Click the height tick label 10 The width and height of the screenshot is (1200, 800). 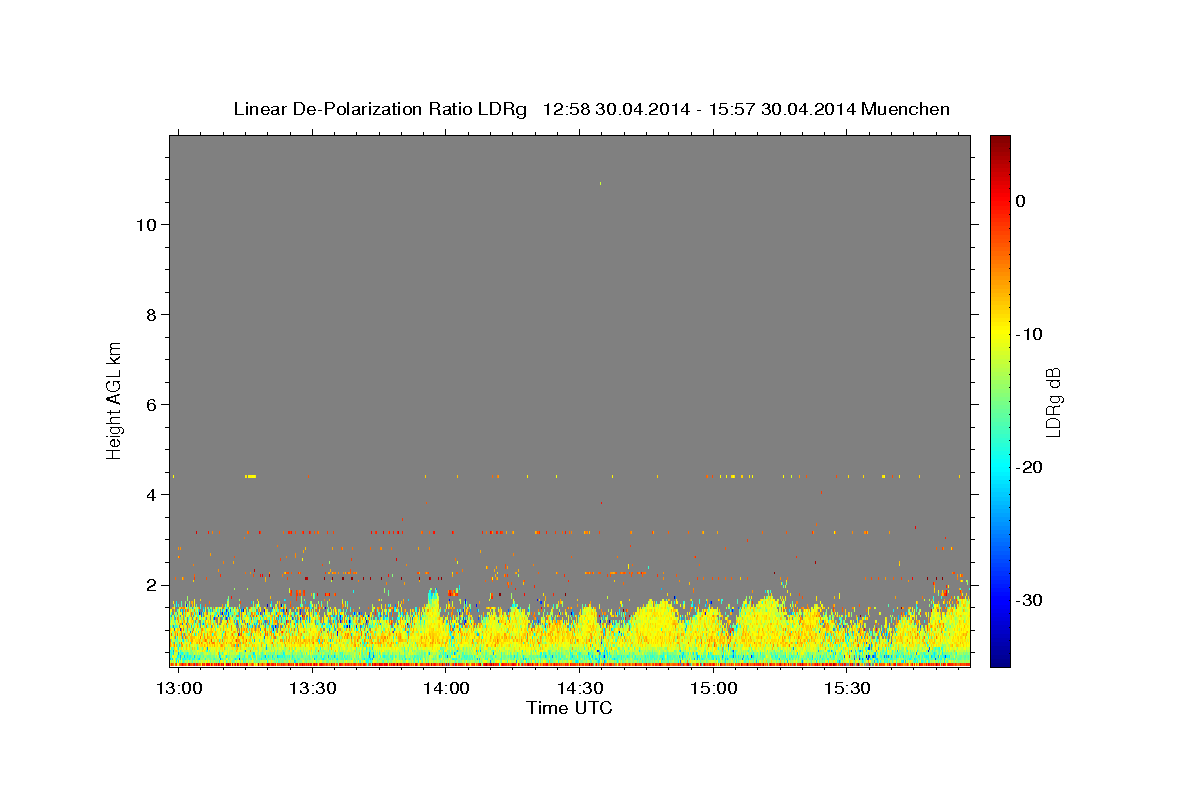tap(145, 224)
